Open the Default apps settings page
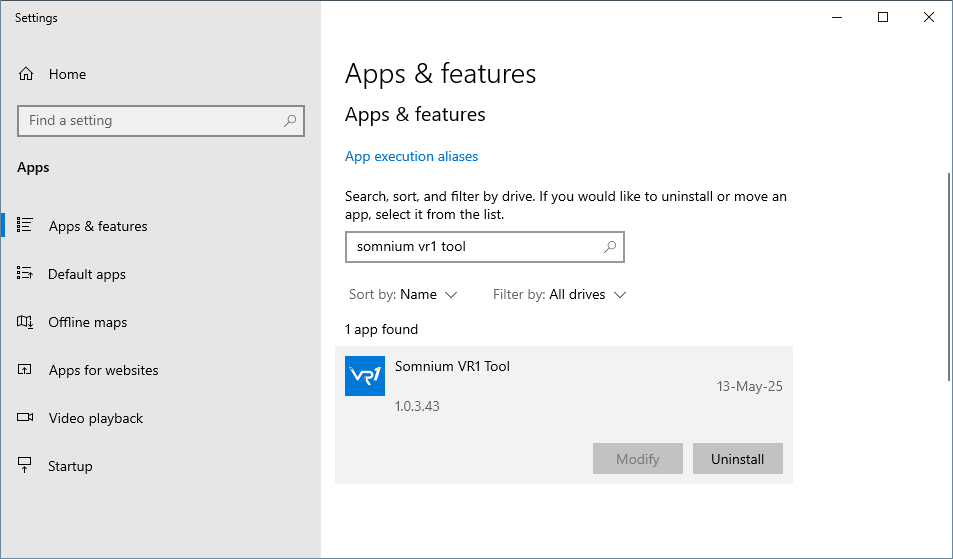The height and width of the screenshot is (559, 953). pos(86,274)
